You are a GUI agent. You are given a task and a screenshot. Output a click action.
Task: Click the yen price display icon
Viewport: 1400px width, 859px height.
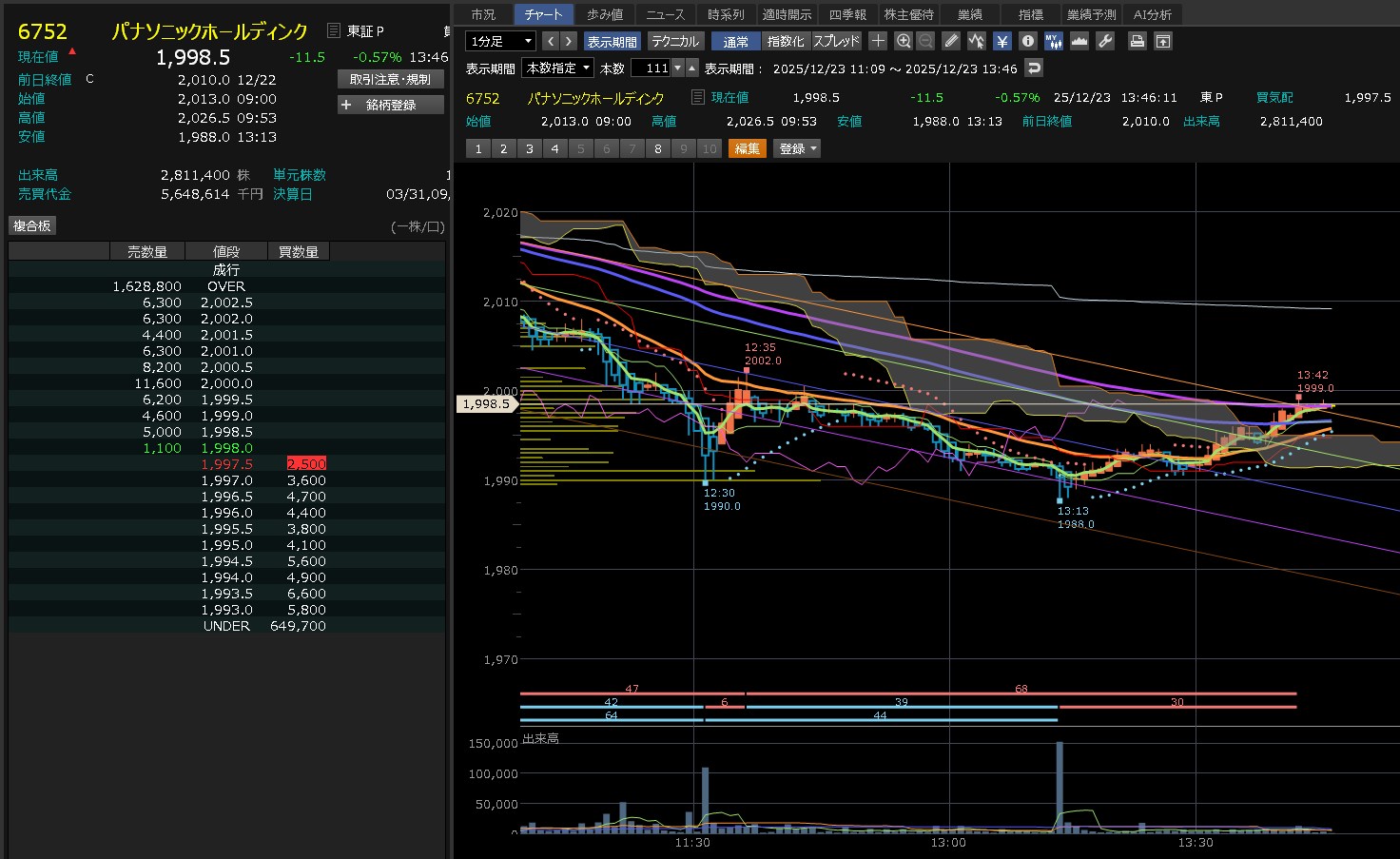pyautogui.click(x=1001, y=41)
